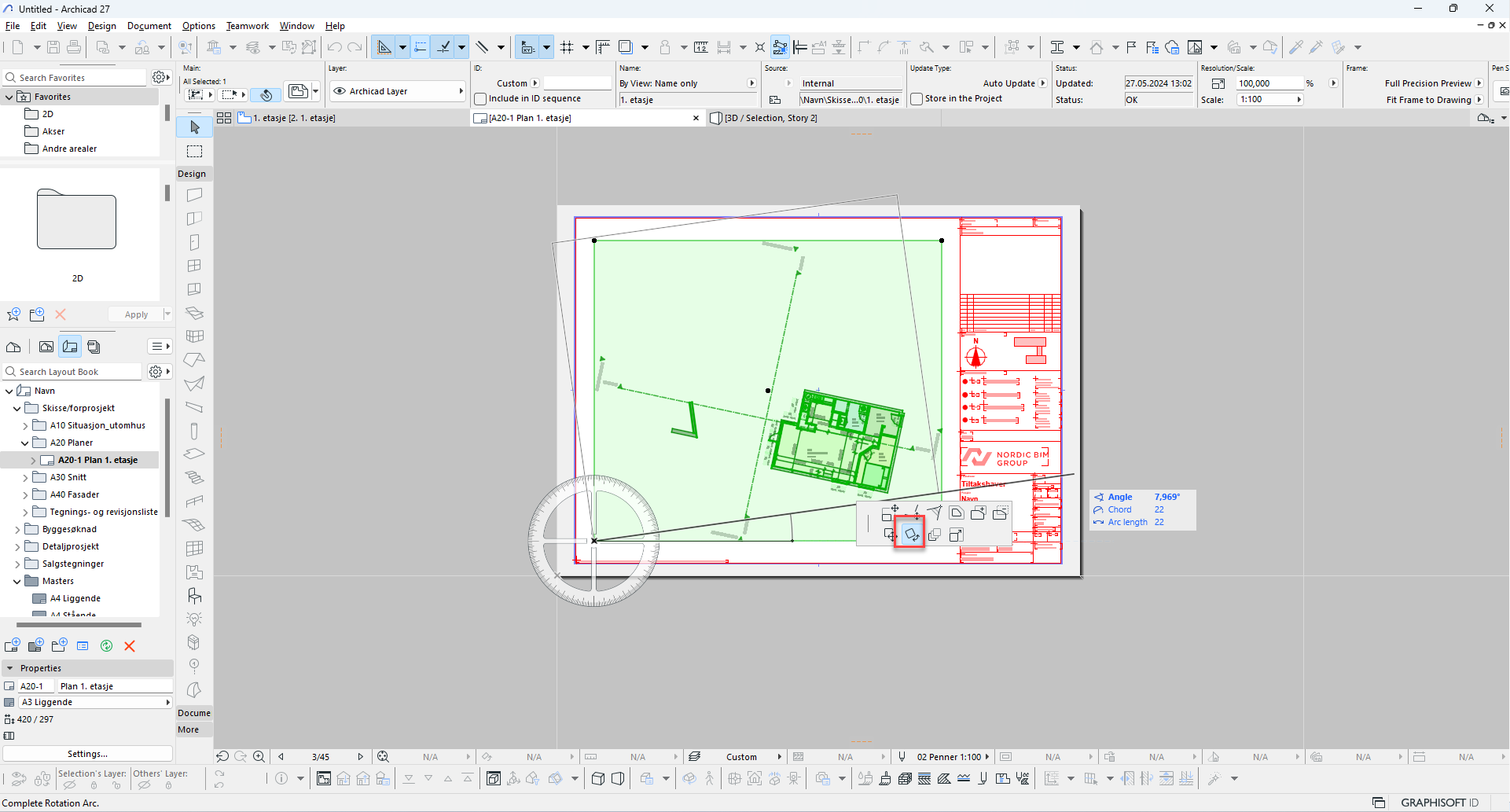Click the Print icon in toolbar
Image resolution: width=1510 pixels, height=812 pixels.
tap(74, 47)
